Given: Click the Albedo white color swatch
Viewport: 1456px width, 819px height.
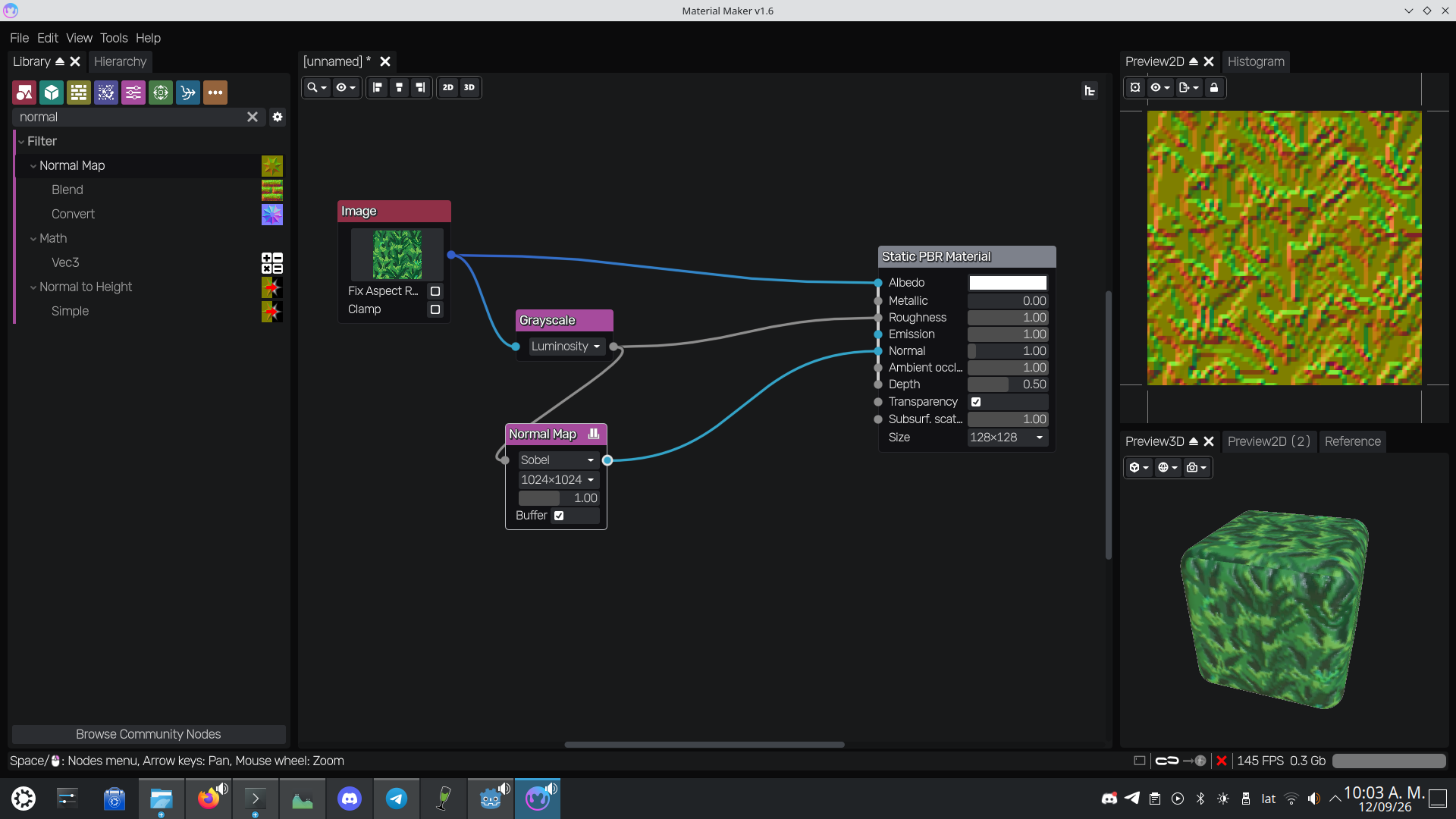Looking at the screenshot, I should click(x=1008, y=283).
